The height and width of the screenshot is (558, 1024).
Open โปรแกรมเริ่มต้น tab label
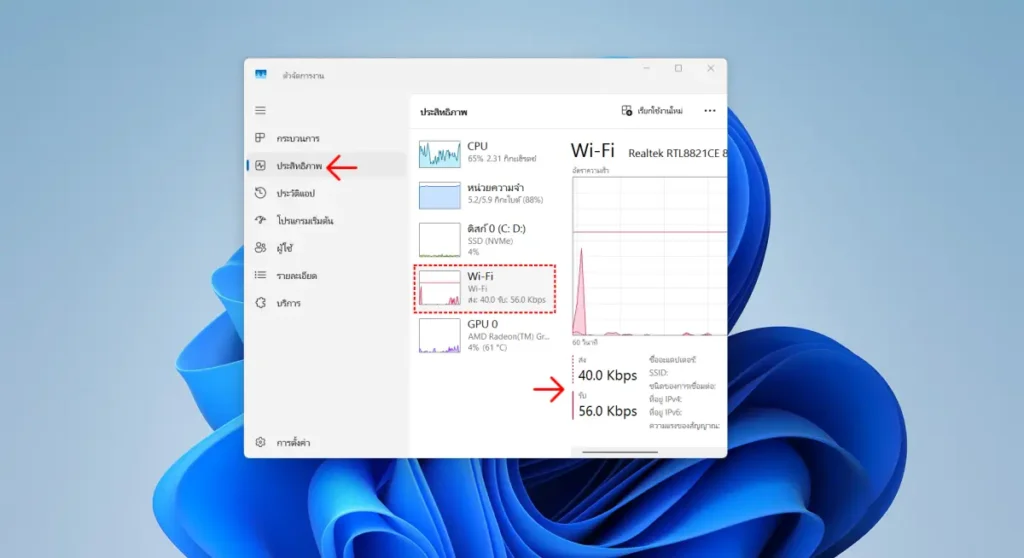(x=305, y=221)
